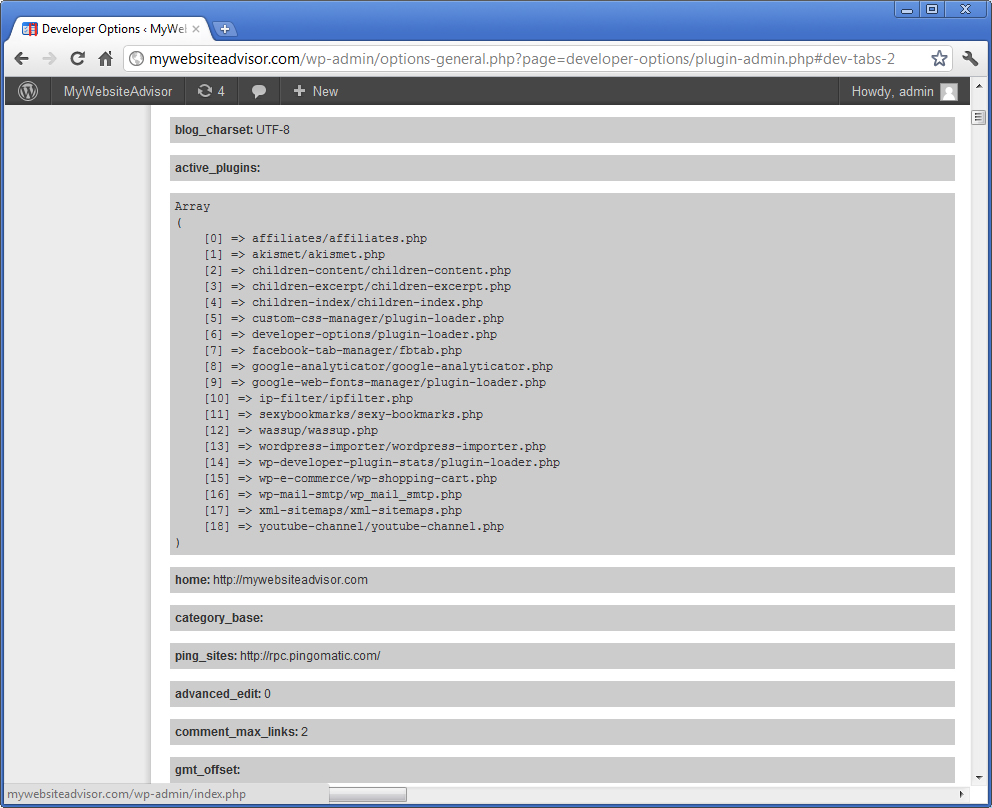Click children-excerpt/children-excerpt.php entry

tap(381, 287)
